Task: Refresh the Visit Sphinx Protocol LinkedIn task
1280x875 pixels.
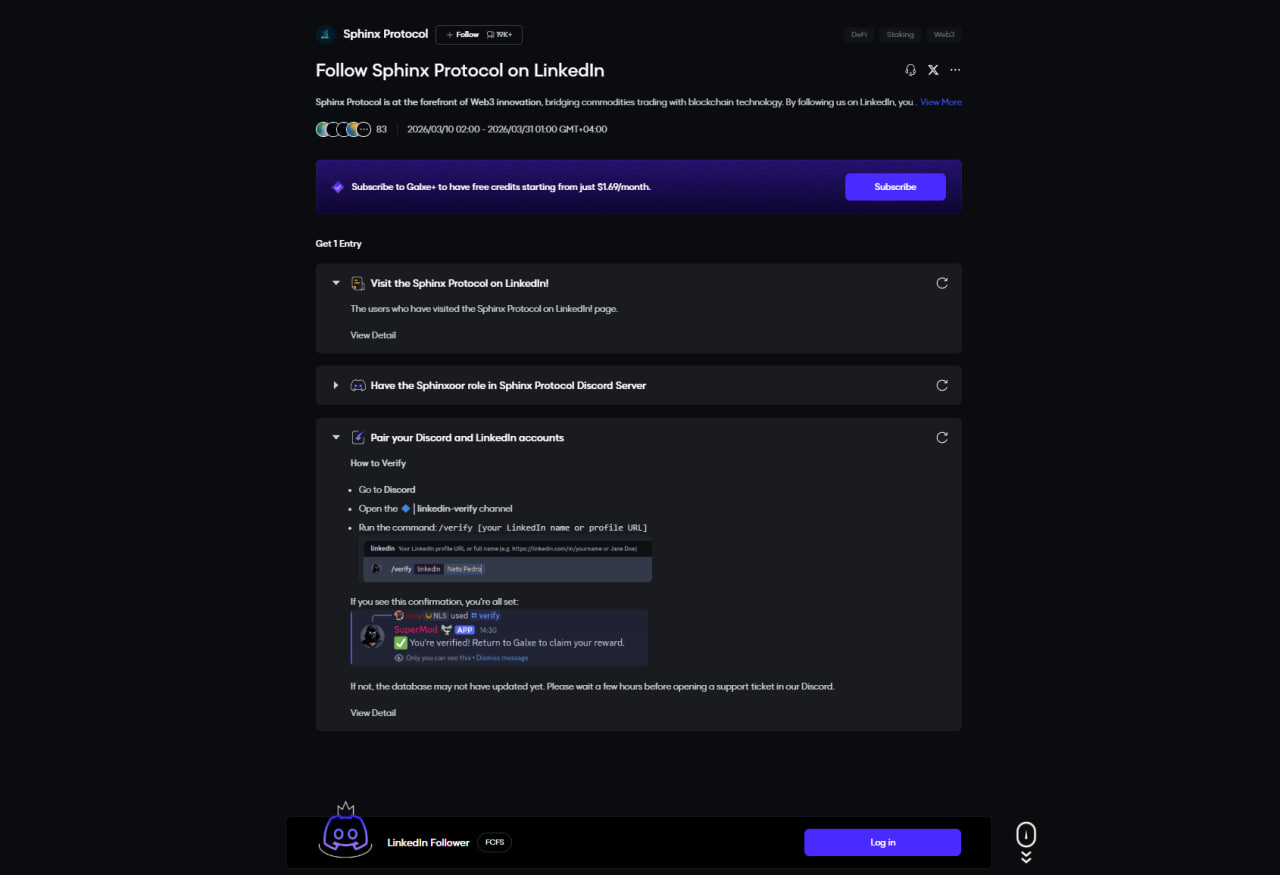Action: [941, 283]
